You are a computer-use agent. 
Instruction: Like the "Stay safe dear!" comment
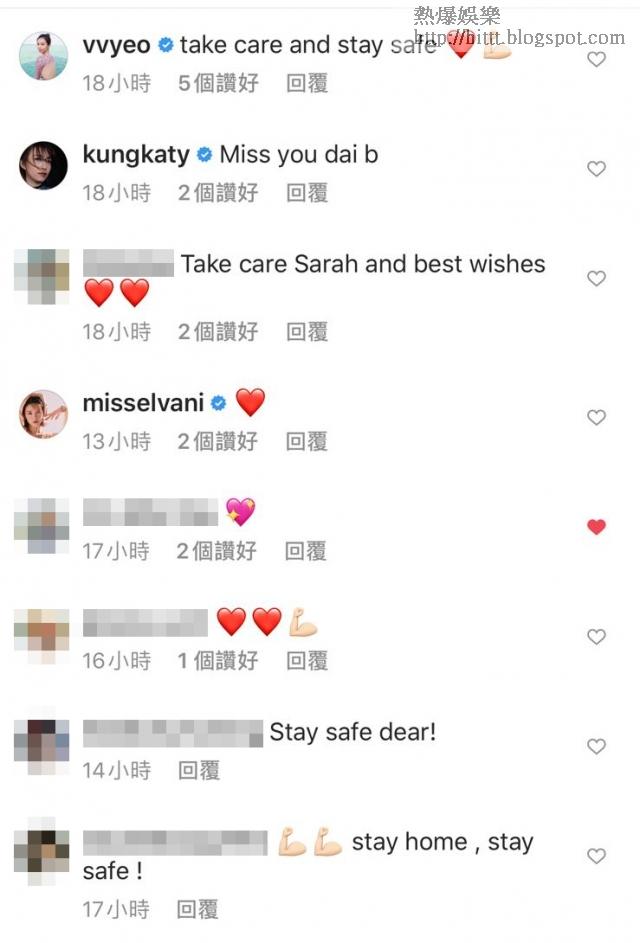click(x=596, y=746)
